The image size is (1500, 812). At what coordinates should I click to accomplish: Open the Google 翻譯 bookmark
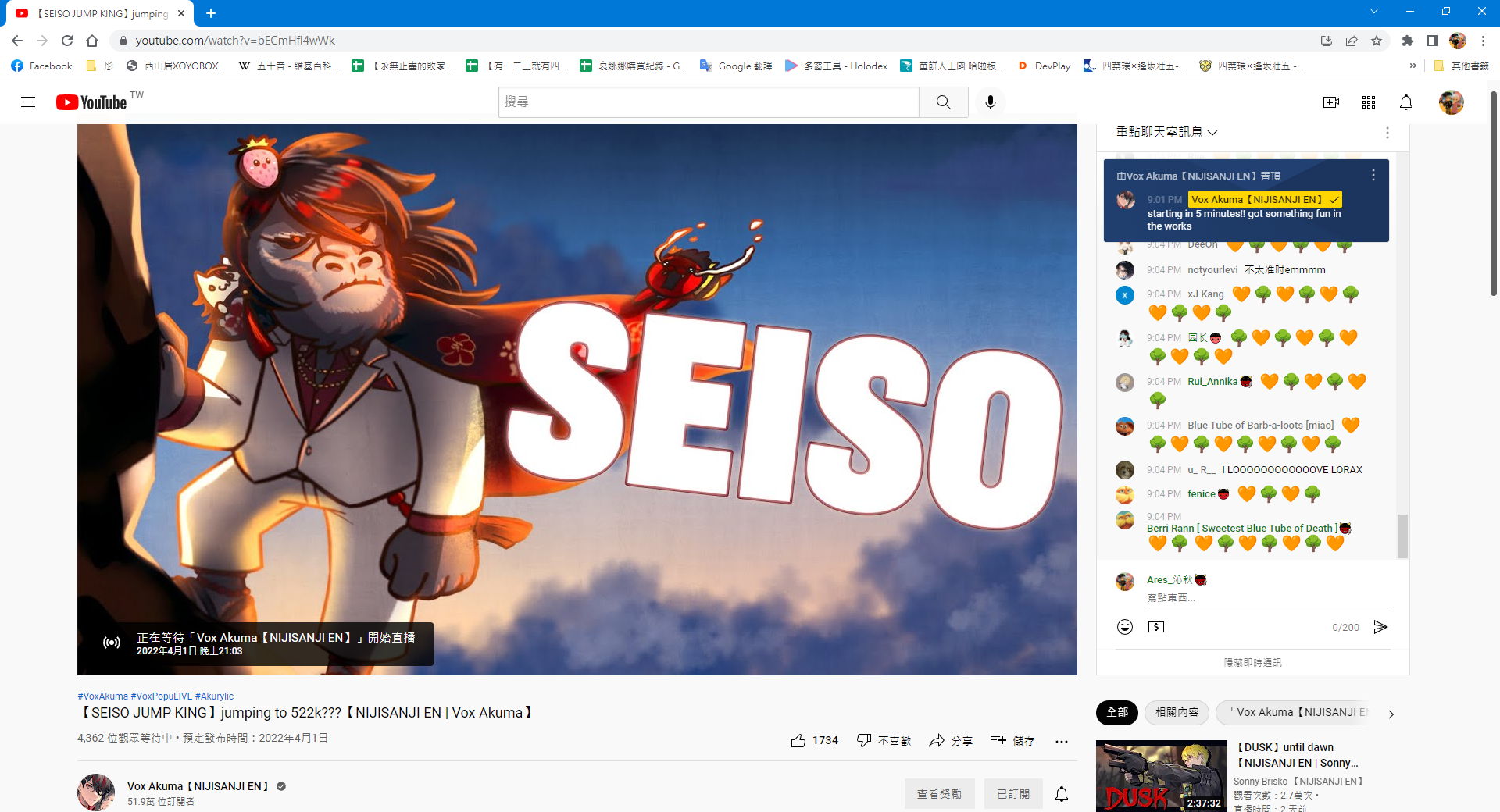(736, 66)
